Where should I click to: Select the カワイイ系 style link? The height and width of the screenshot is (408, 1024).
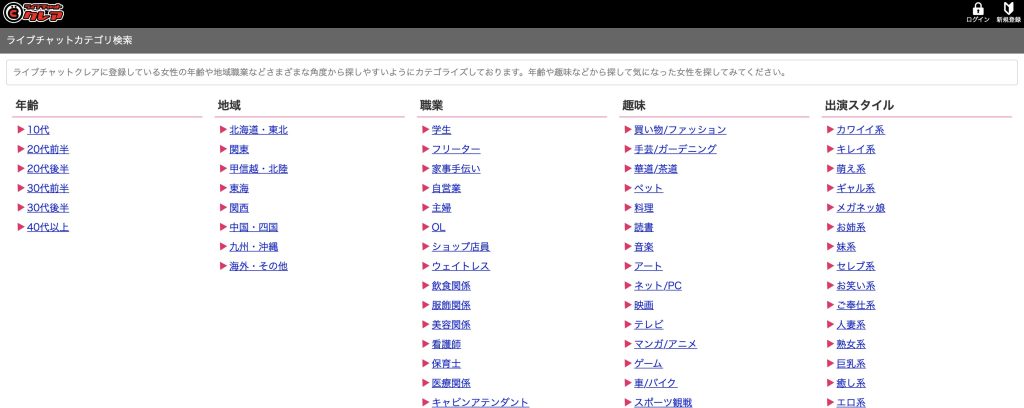click(861, 130)
